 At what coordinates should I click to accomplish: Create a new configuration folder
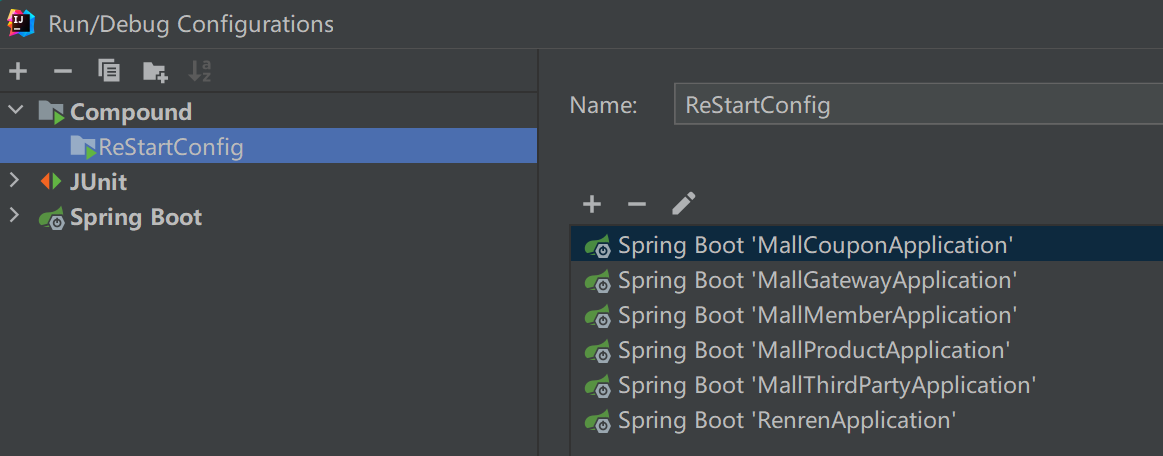click(155, 71)
